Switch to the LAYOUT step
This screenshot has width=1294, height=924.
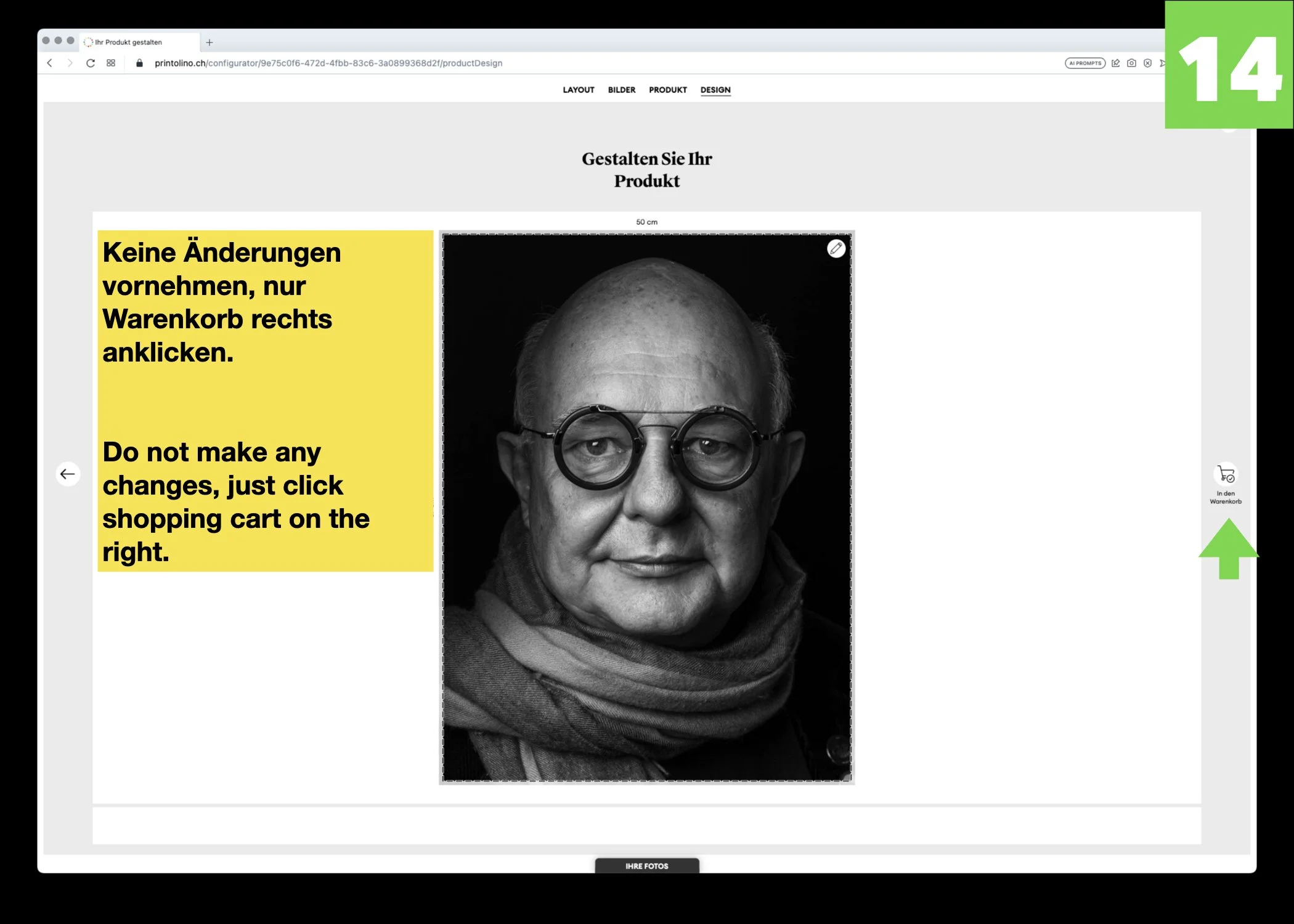[x=578, y=90]
